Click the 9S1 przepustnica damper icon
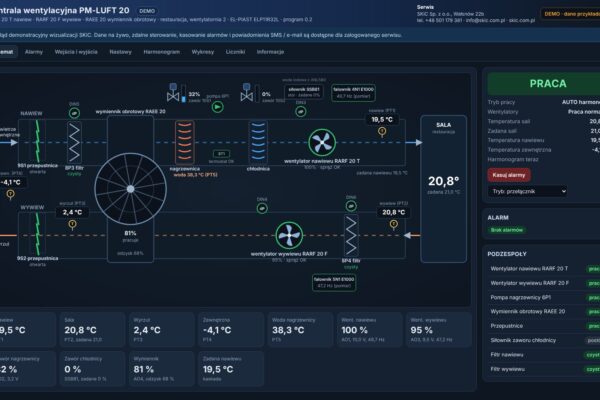Image resolution: width=600 pixels, height=400 pixels. pyautogui.click(x=38, y=141)
